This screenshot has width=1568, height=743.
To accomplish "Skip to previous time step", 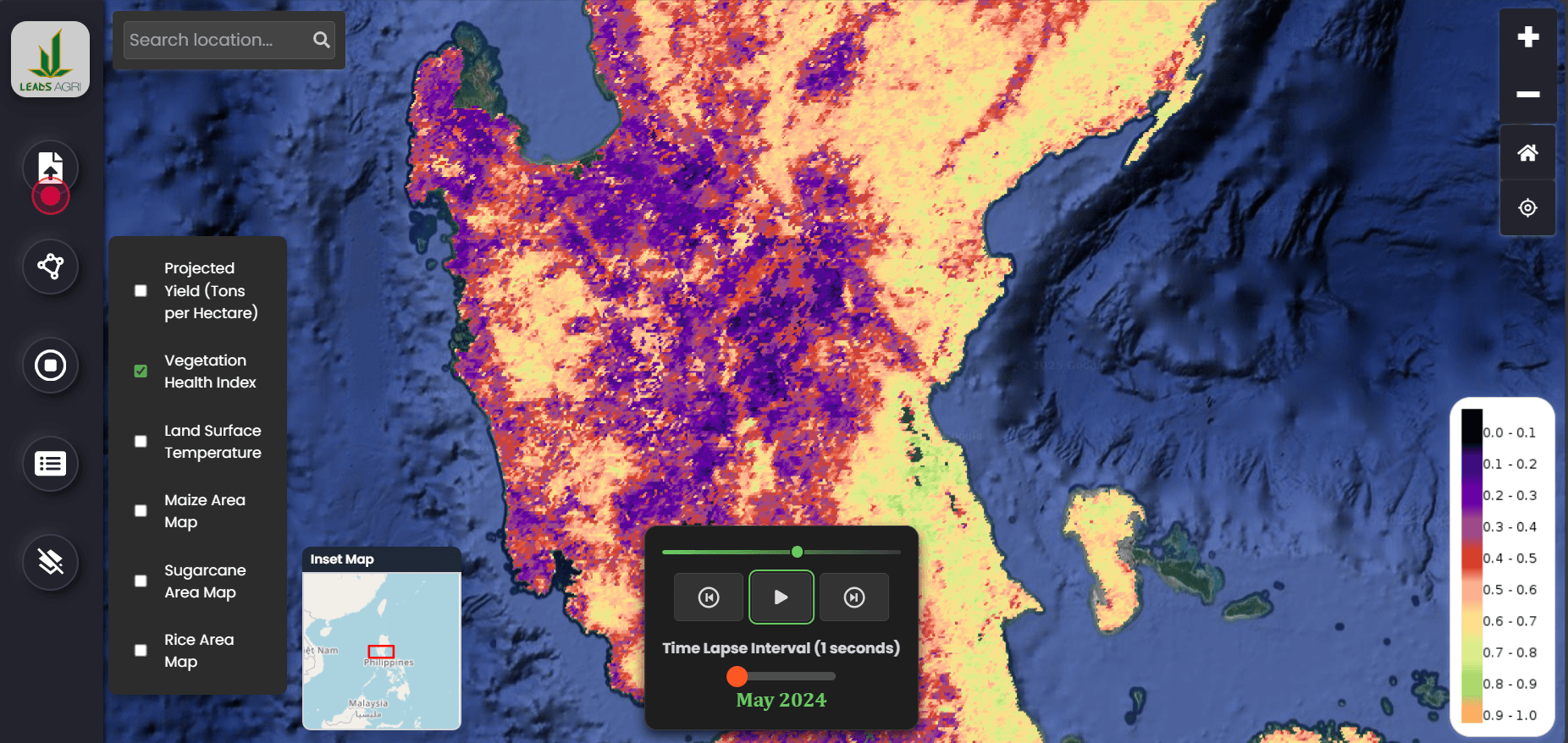I will point(709,597).
